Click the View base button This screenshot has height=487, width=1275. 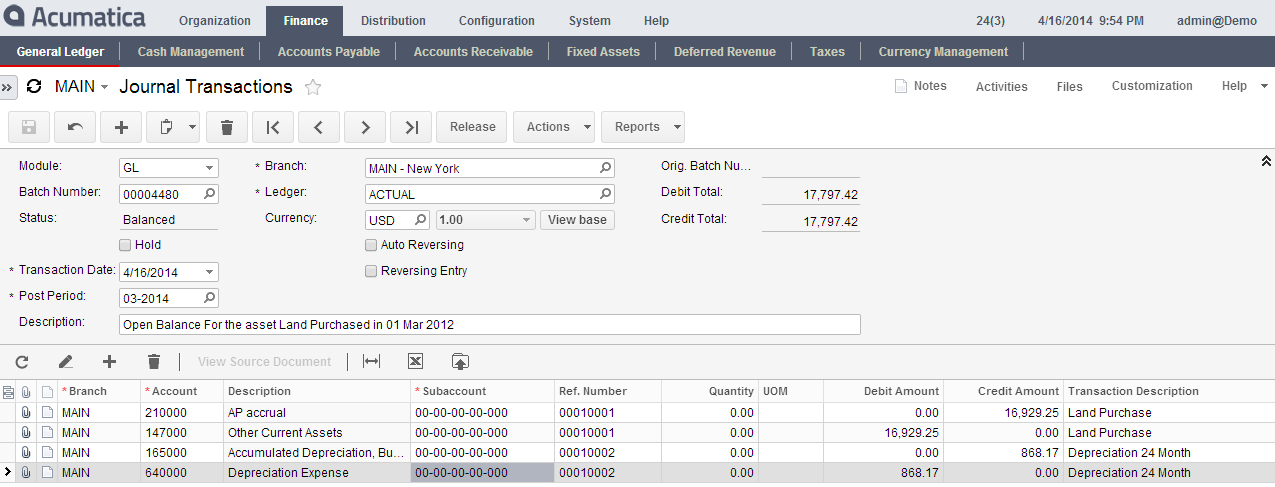(x=577, y=220)
